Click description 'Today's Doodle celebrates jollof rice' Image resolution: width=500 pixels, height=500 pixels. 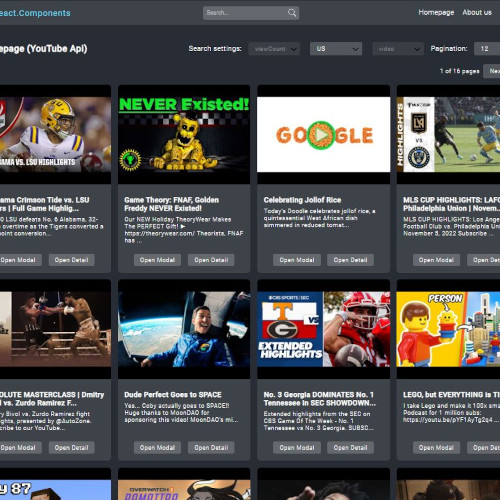coord(319,218)
